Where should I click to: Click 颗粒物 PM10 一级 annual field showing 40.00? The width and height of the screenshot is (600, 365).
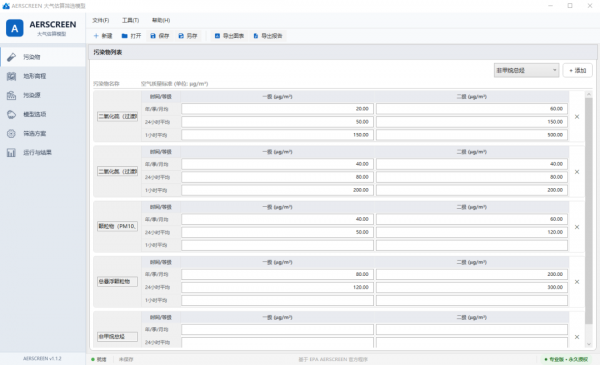pyautogui.click(x=277, y=219)
